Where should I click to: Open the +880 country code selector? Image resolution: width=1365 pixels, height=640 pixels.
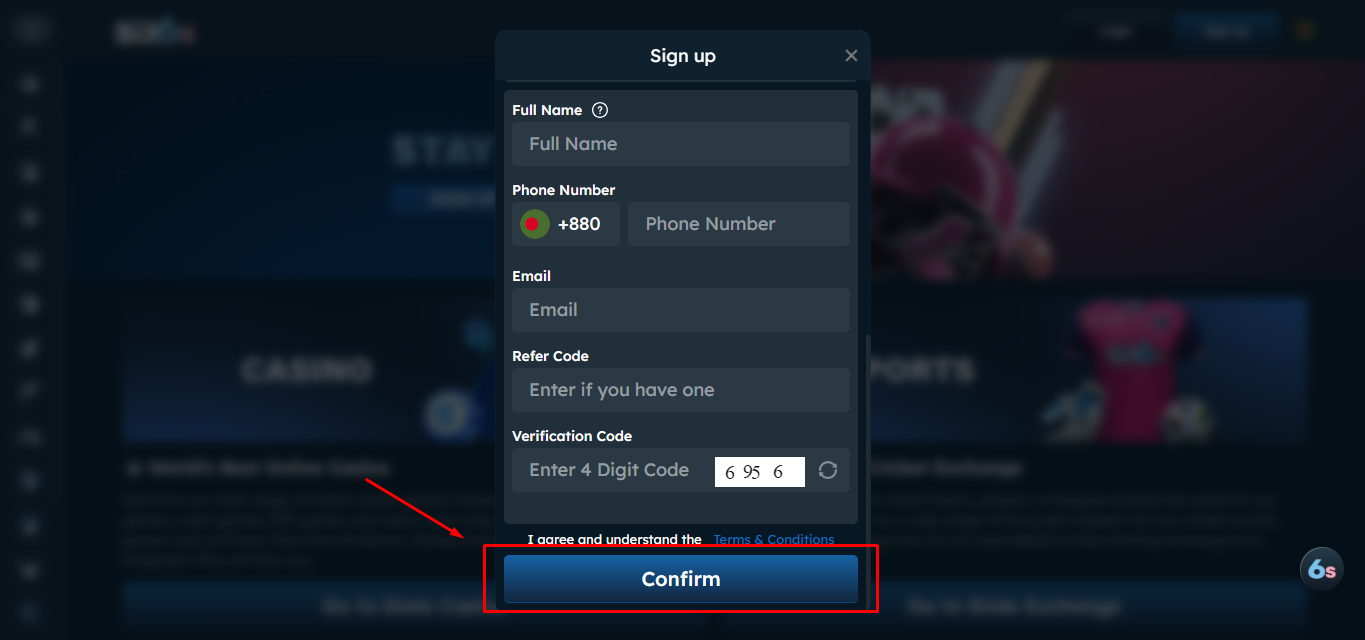[x=566, y=224]
